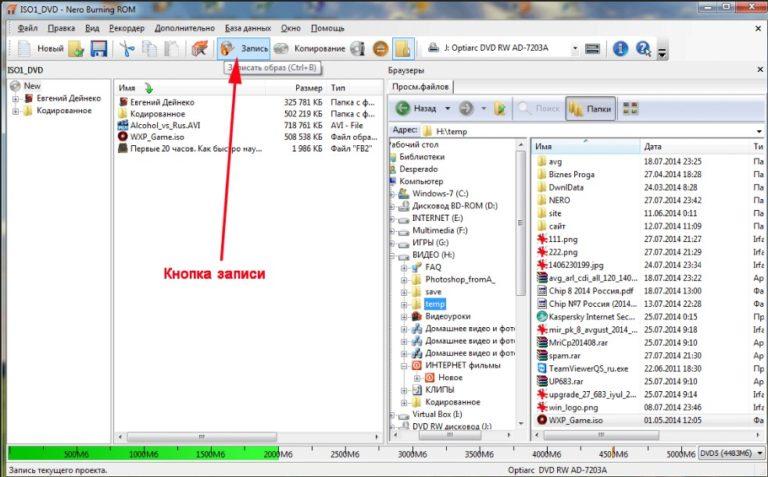Select the Просм.файлов tab
The height and width of the screenshot is (477, 768).
(420, 87)
